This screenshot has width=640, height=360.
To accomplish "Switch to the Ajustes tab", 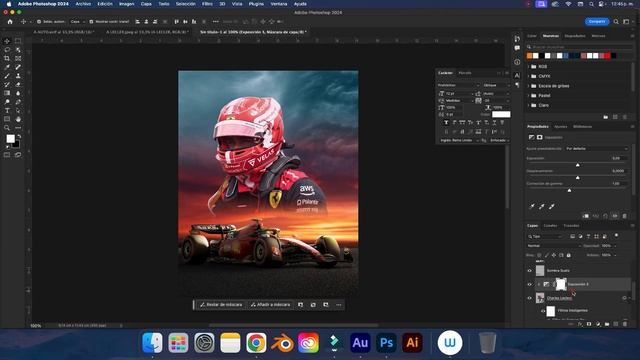I will pos(560,127).
